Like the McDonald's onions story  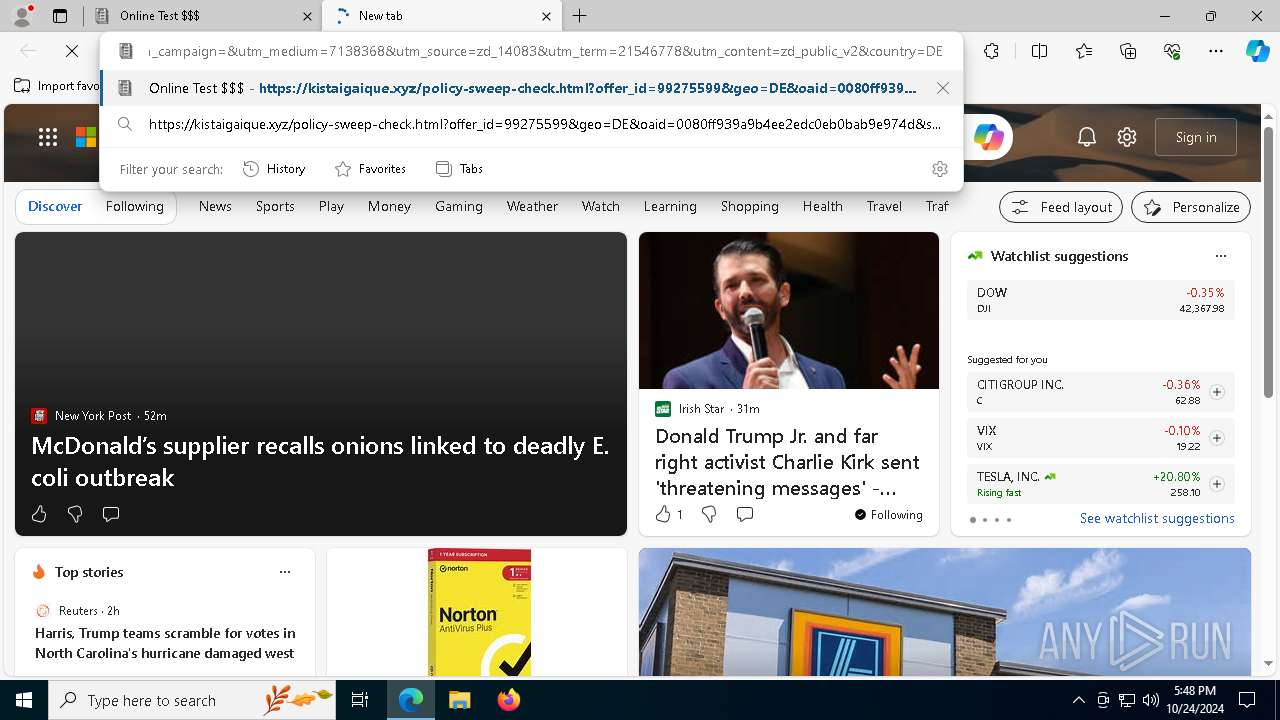pyautogui.click(x=39, y=514)
